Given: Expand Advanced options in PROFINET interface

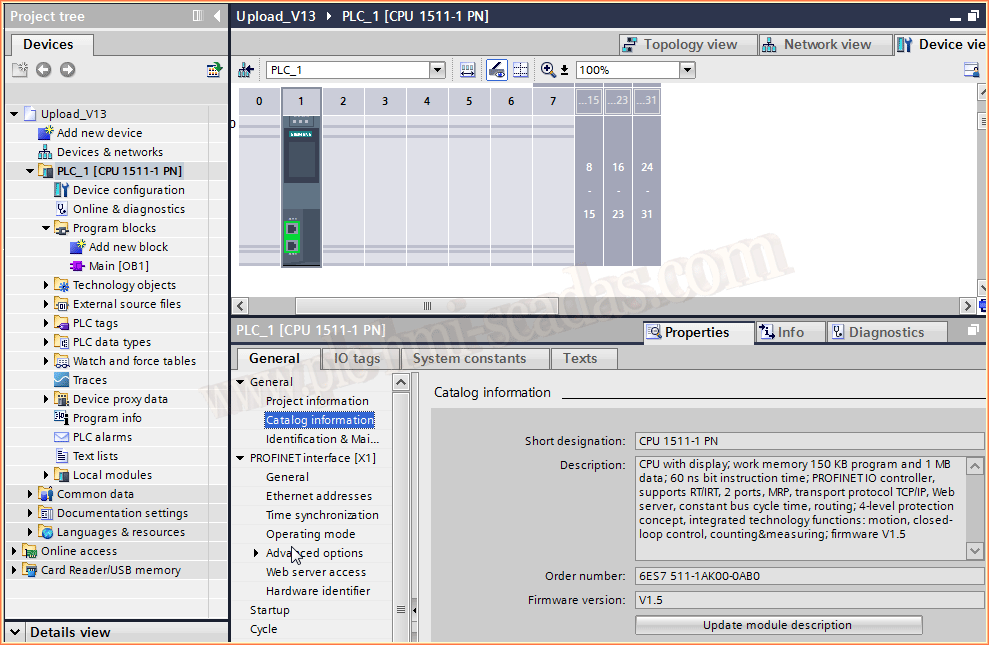Looking at the screenshot, I should point(256,553).
